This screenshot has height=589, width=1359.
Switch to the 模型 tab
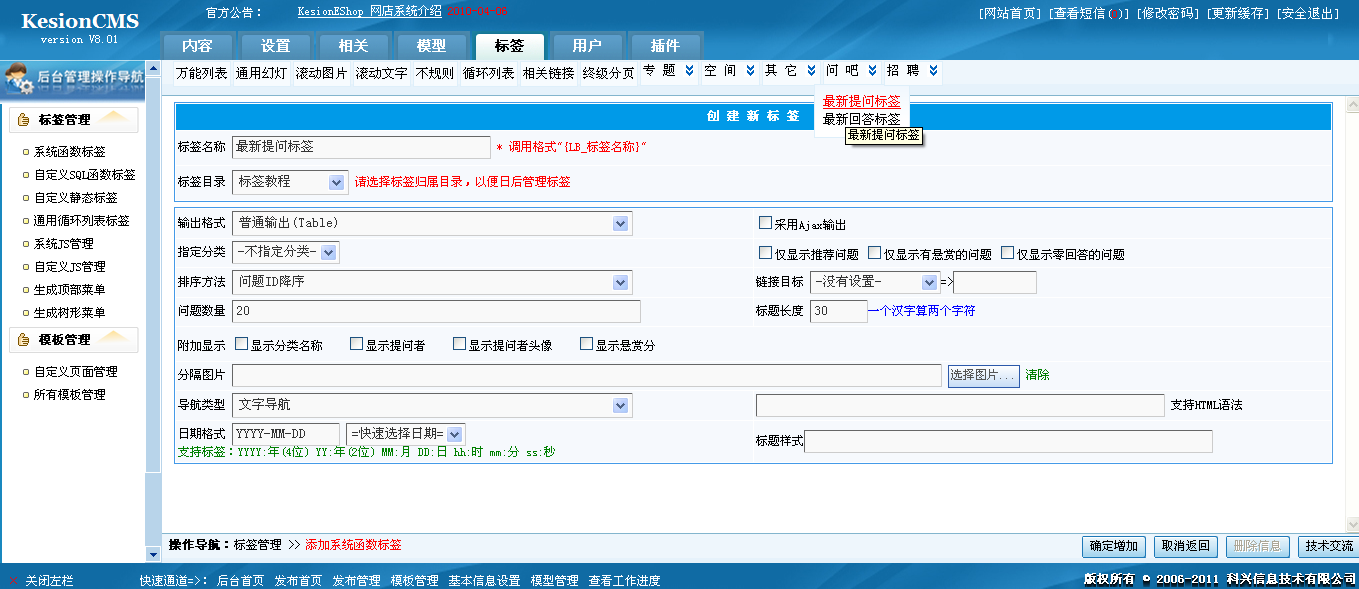click(431, 46)
